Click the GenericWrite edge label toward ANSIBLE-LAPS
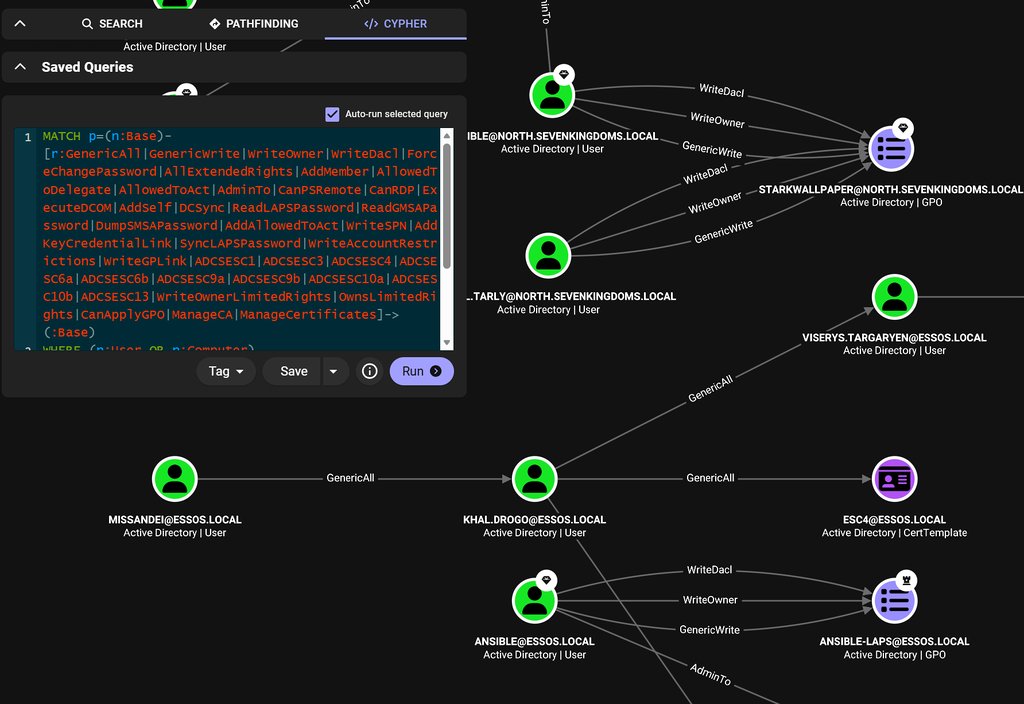Viewport: 1024px width, 704px height. click(x=709, y=630)
